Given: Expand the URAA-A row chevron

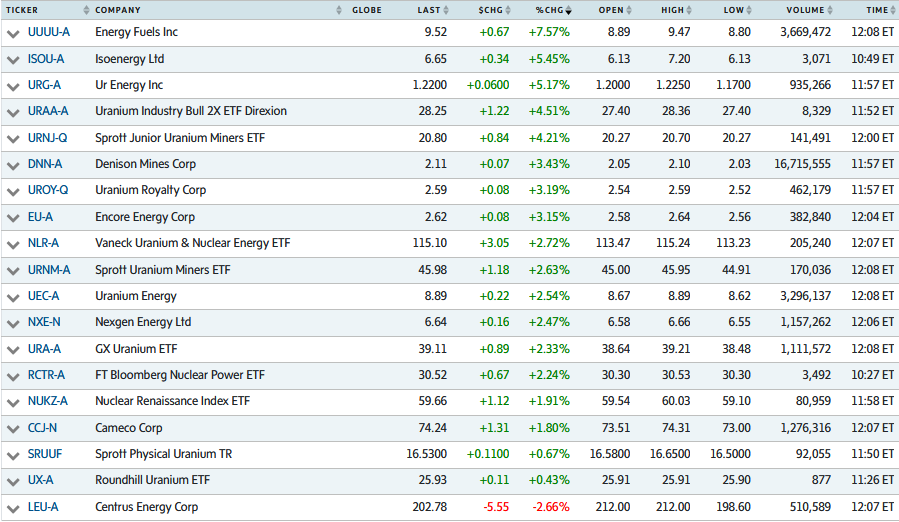Looking at the screenshot, I should click(13, 113).
